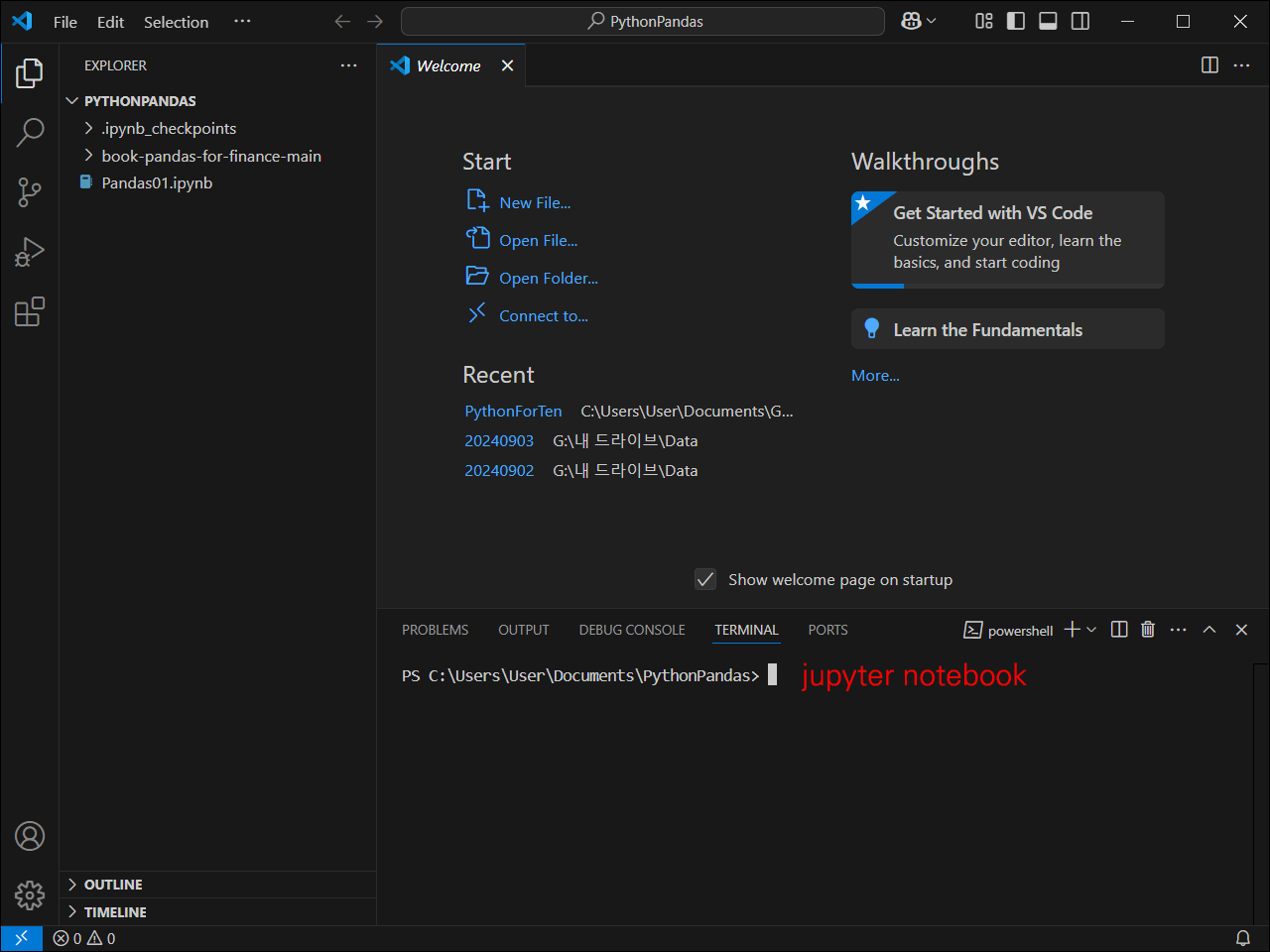
Task: Close the Welcome tab
Action: click(x=507, y=65)
